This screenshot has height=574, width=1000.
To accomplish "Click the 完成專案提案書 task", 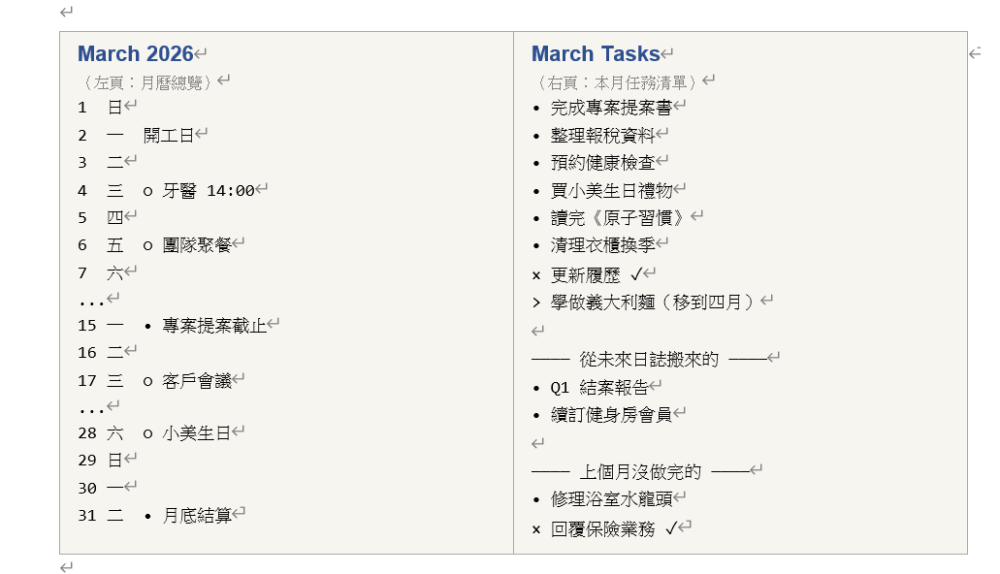I will point(611,108).
